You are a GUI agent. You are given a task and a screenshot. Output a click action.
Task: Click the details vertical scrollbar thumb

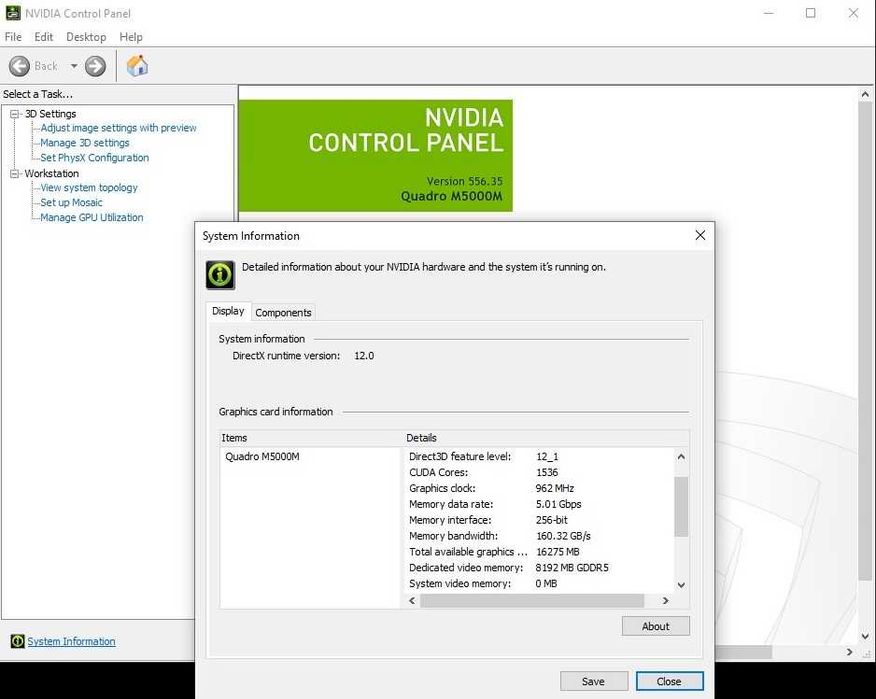(x=681, y=507)
